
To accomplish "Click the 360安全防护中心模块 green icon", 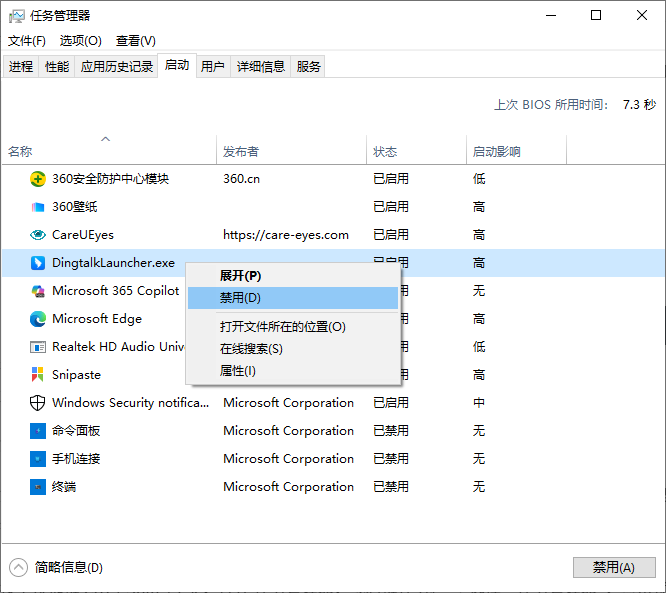I will coord(38,179).
